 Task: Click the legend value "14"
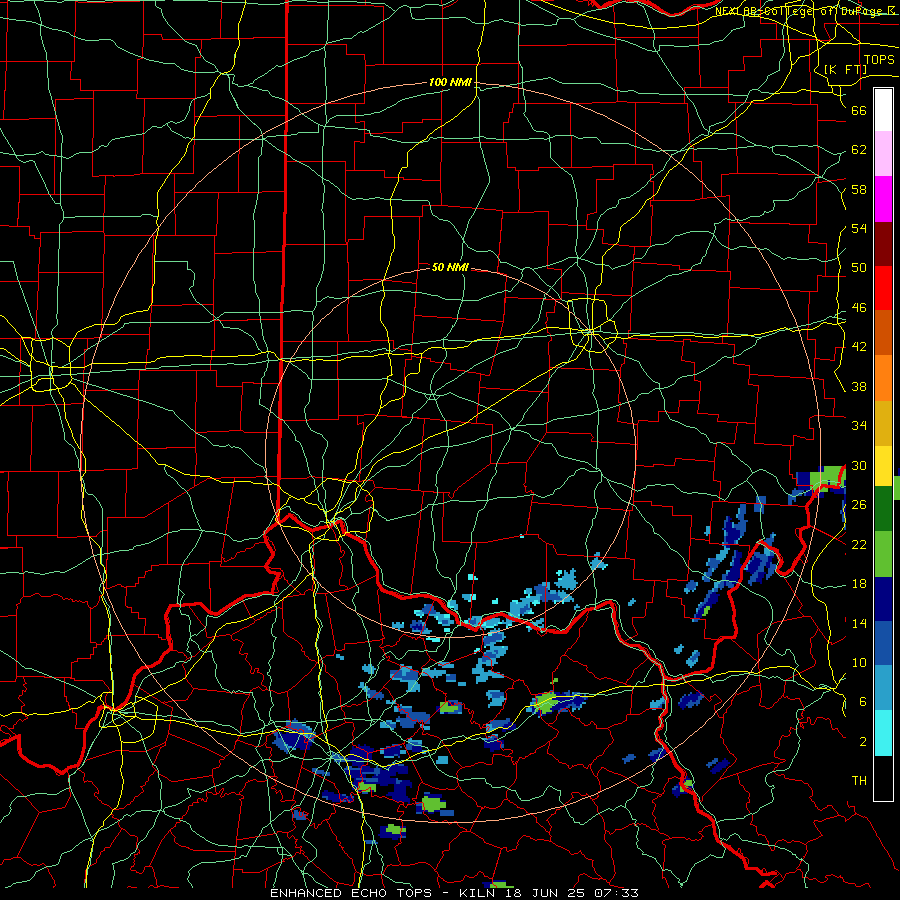(x=859, y=623)
